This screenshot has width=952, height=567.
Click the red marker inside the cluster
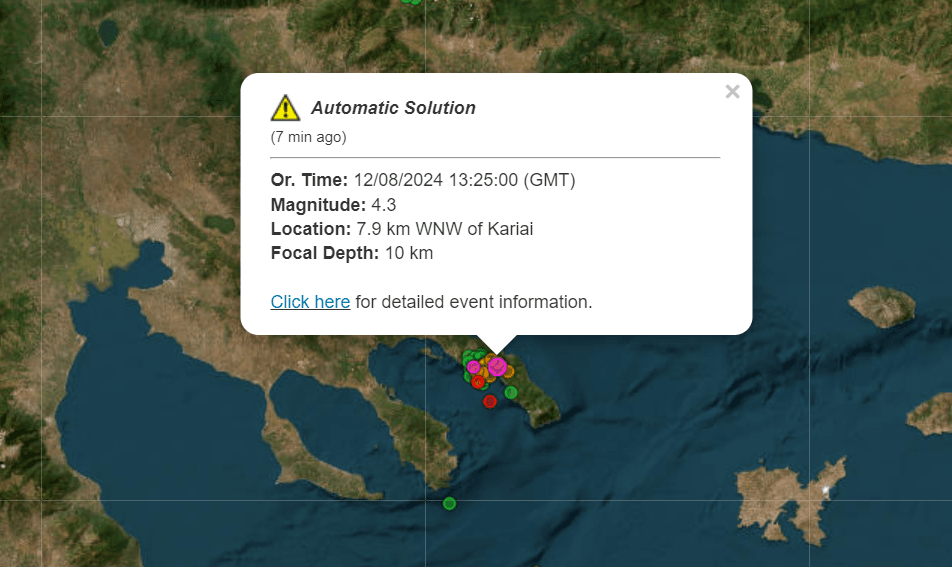pos(478,381)
